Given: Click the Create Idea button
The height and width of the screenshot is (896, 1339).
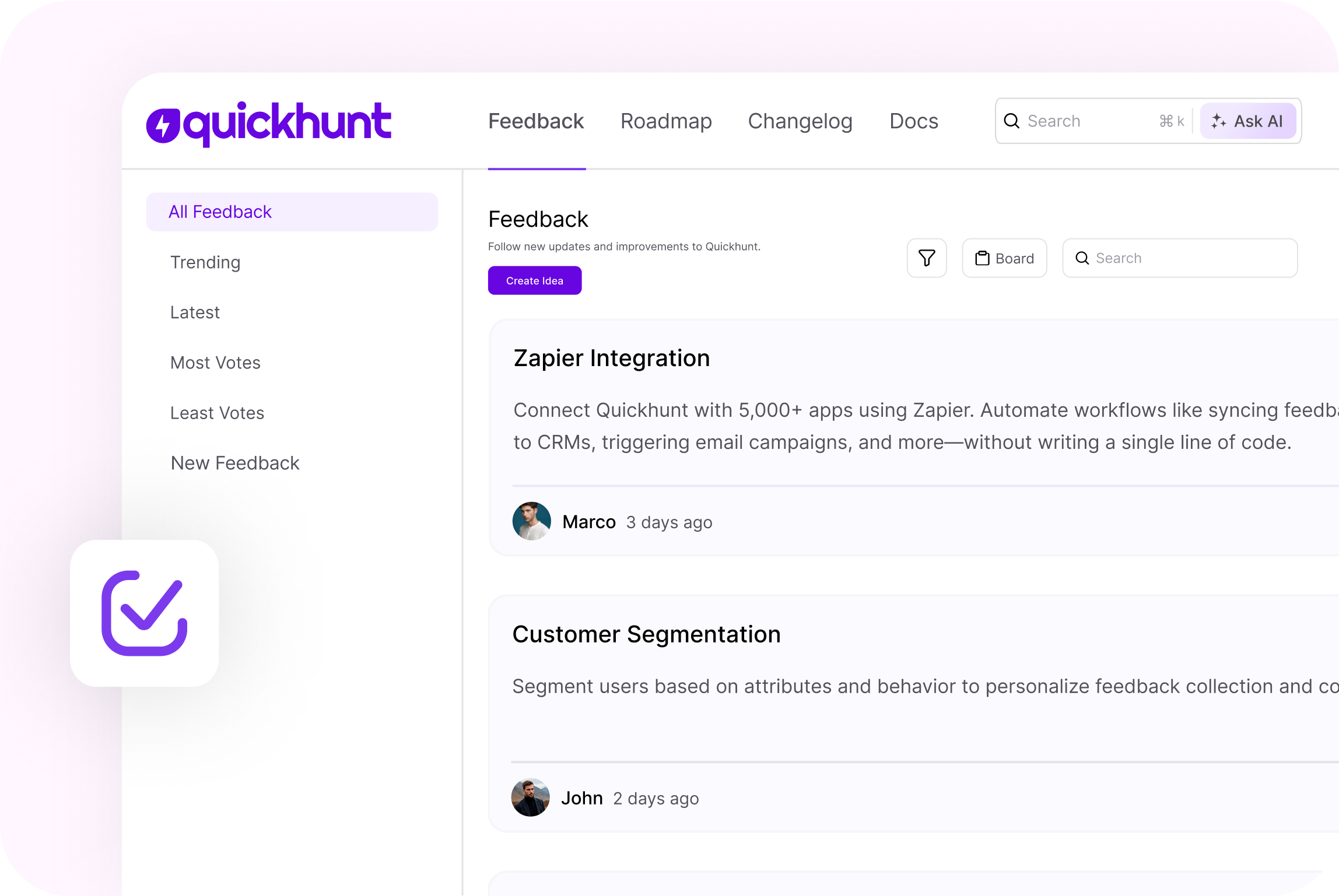Looking at the screenshot, I should (535, 280).
